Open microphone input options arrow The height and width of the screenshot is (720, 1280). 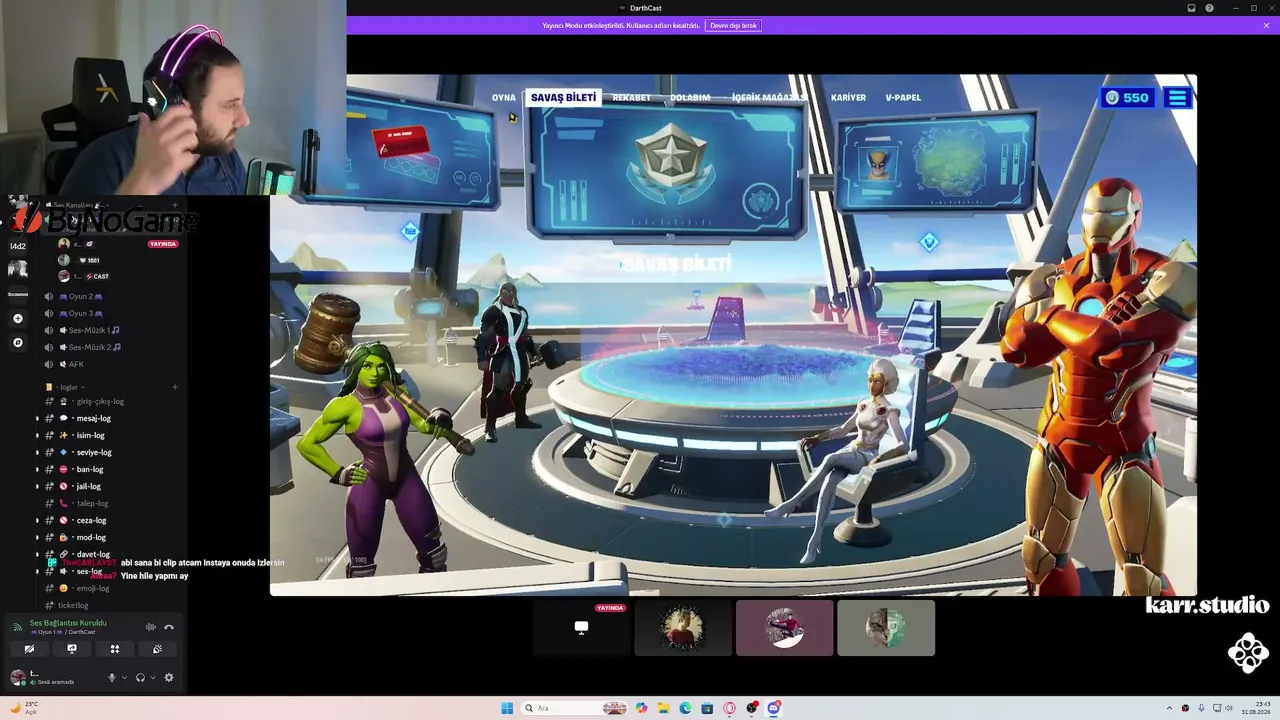[x=124, y=677]
